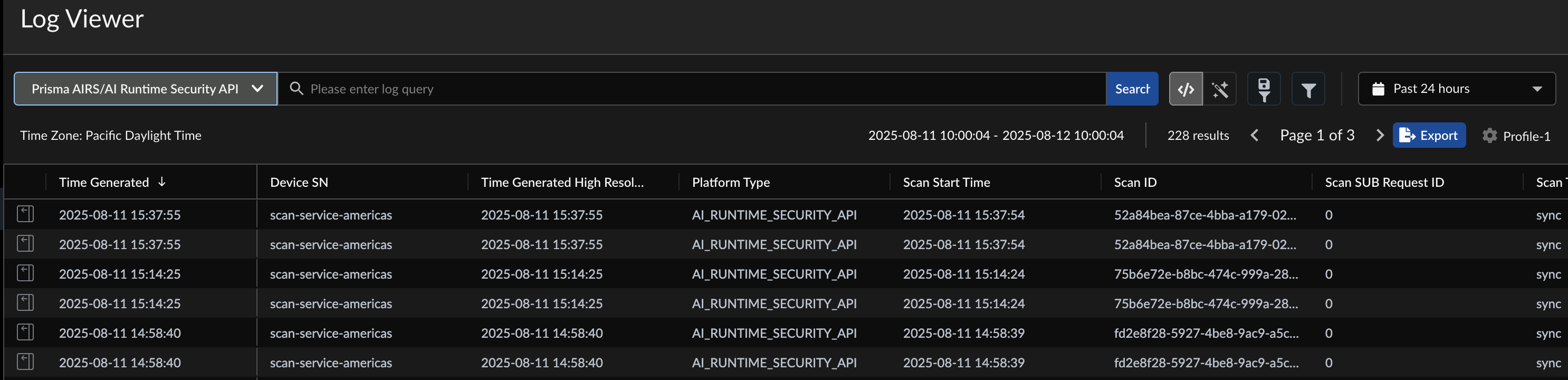Viewport: 1568px width, 380px height.
Task: Click the Search button
Action: tap(1132, 89)
